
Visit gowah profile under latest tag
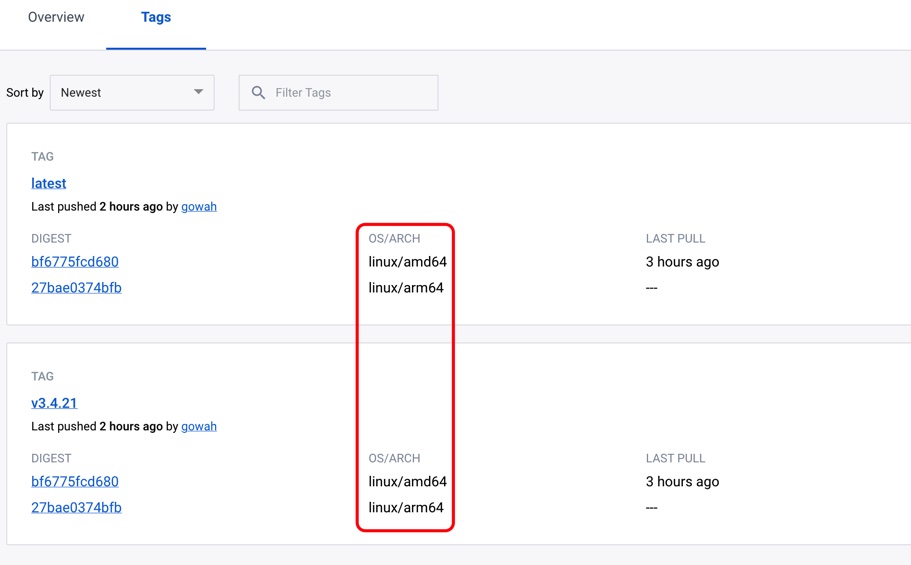pyautogui.click(x=199, y=206)
